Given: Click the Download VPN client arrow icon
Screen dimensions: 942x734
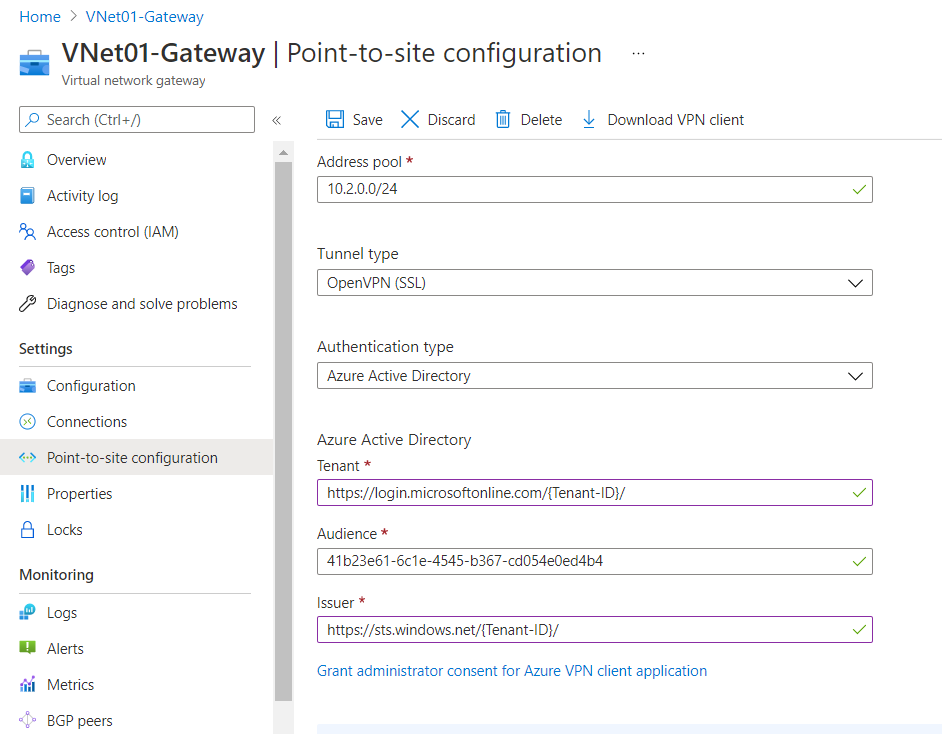Looking at the screenshot, I should pyautogui.click(x=589, y=120).
